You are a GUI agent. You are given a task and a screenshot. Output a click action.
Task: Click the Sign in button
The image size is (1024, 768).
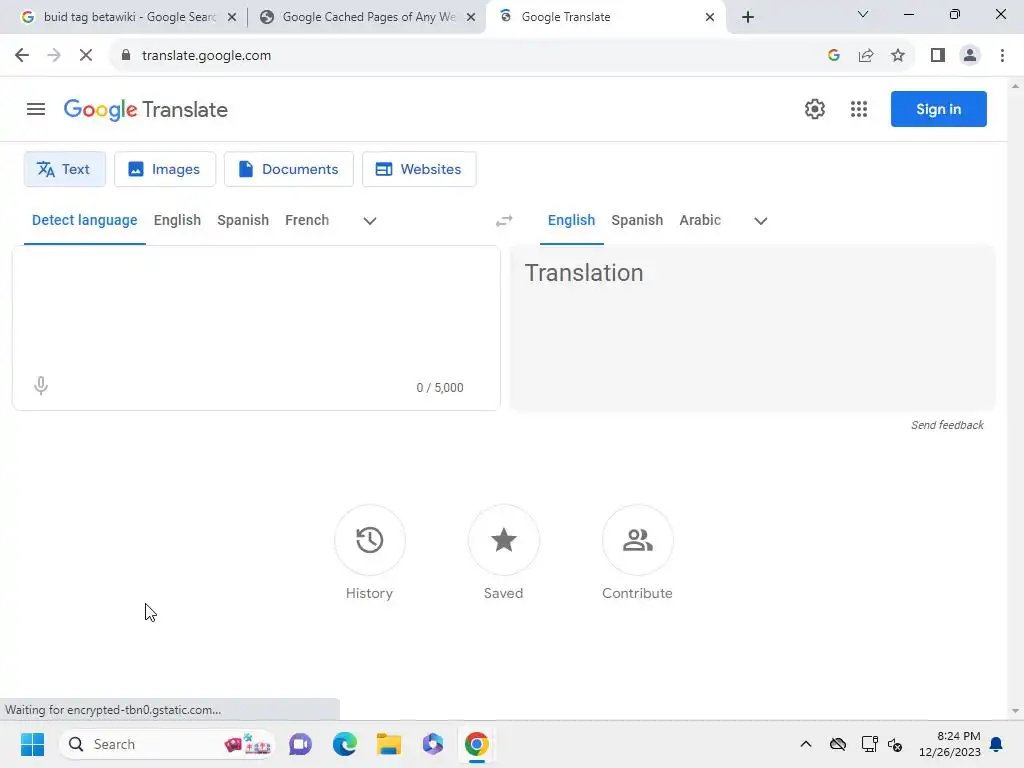click(x=938, y=109)
